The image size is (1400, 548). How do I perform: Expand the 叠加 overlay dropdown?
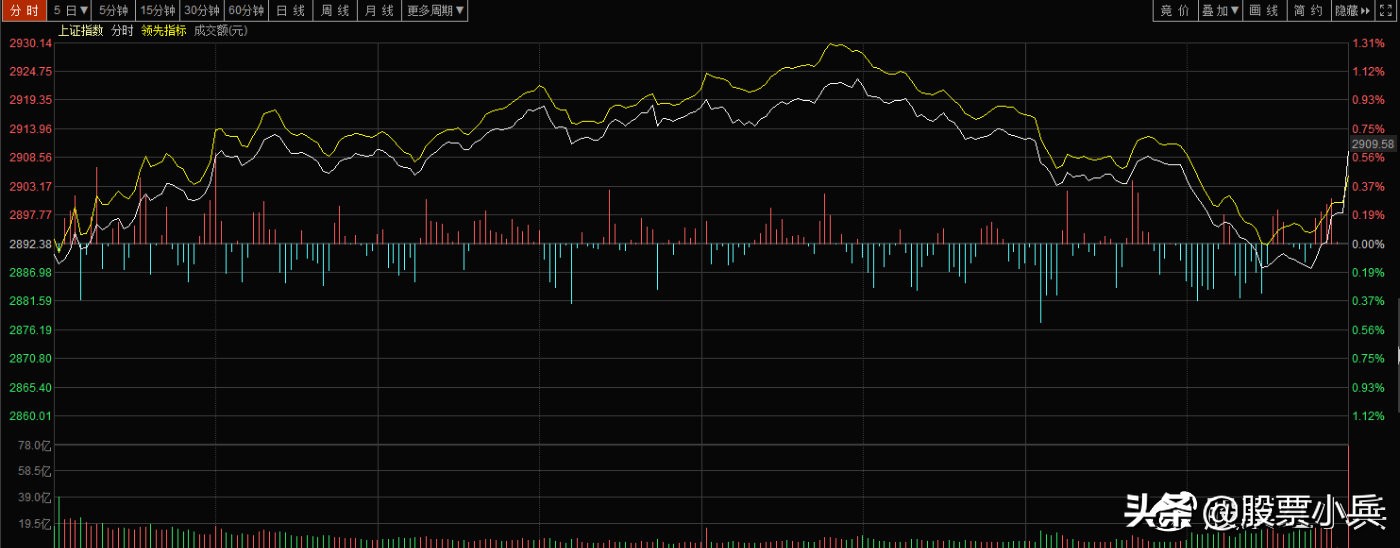[x=1220, y=10]
